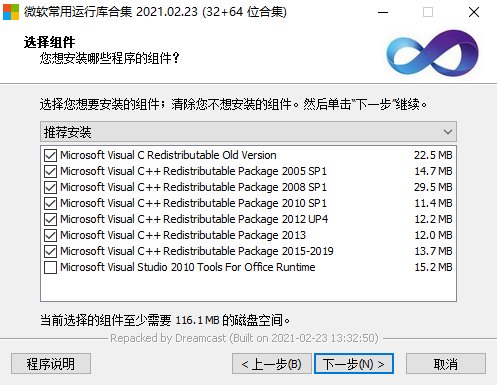Close the installer window
The height and width of the screenshot is (385, 497).
474,12
